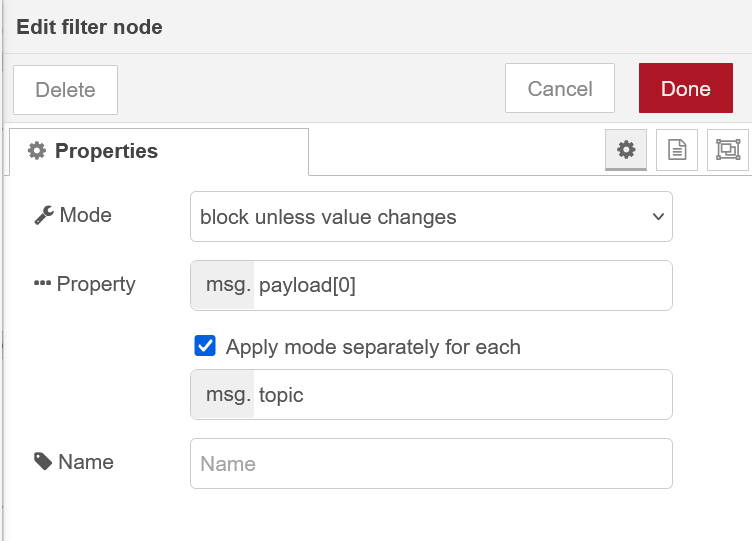Focus the Name input field
The height and width of the screenshot is (541, 752).
(x=430, y=464)
